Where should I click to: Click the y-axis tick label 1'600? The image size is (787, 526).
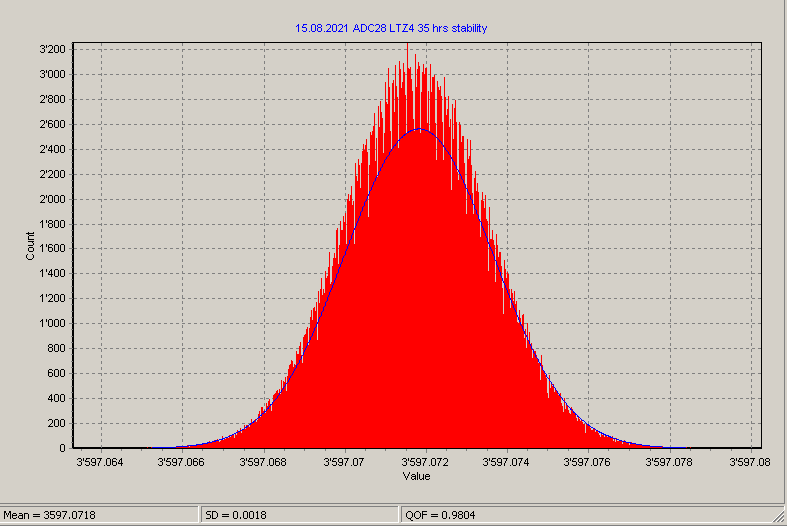coord(52,248)
